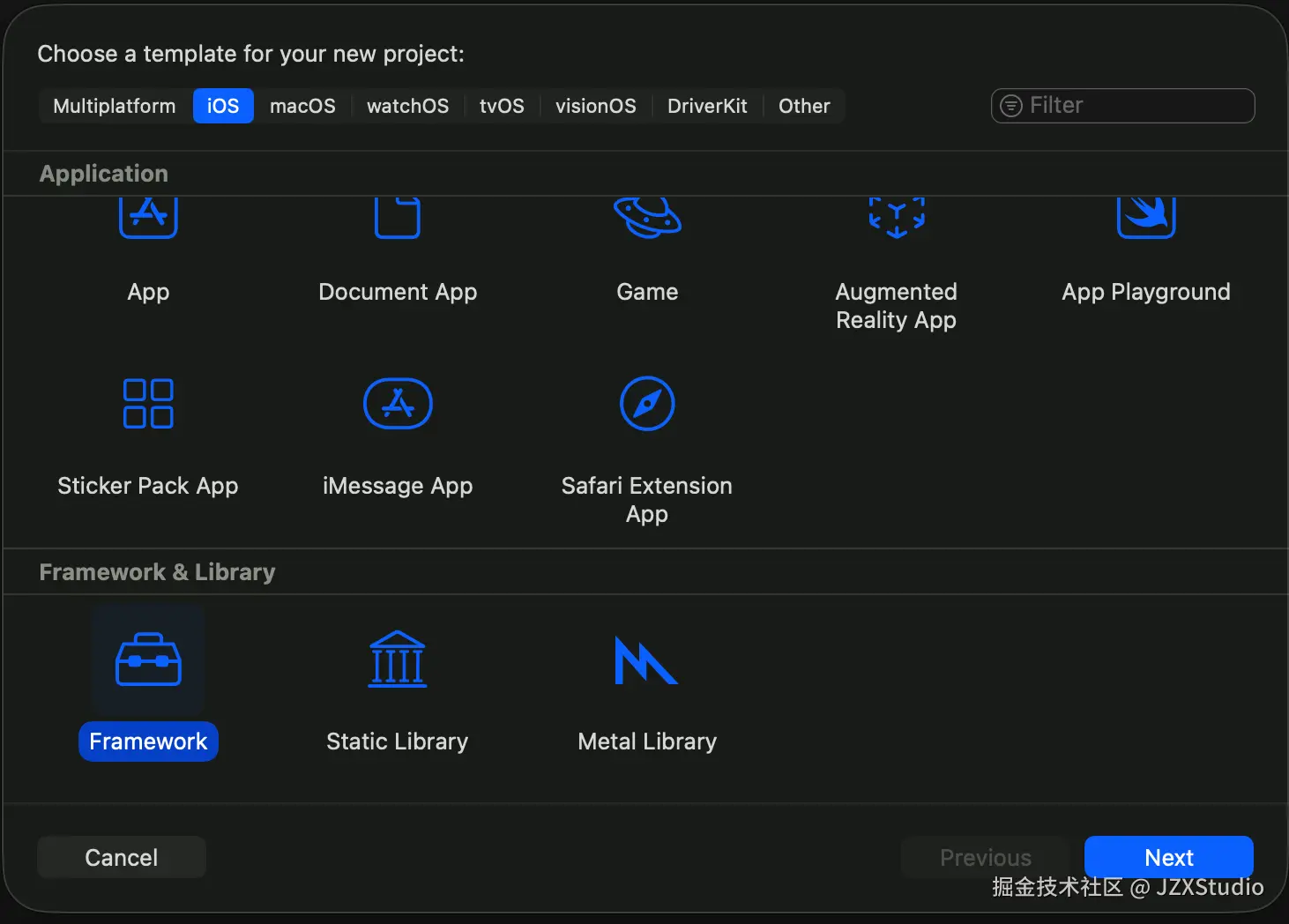Select the Framework toolbox icon

point(148,659)
